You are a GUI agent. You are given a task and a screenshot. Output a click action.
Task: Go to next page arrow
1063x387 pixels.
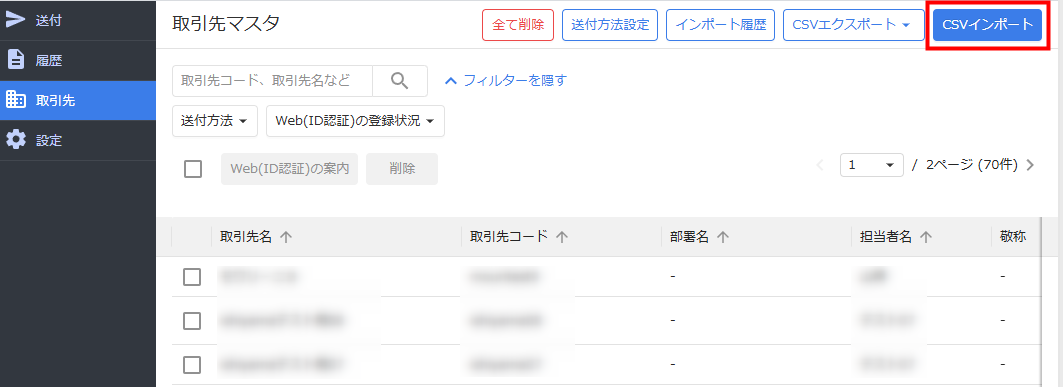tap(1030, 165)
